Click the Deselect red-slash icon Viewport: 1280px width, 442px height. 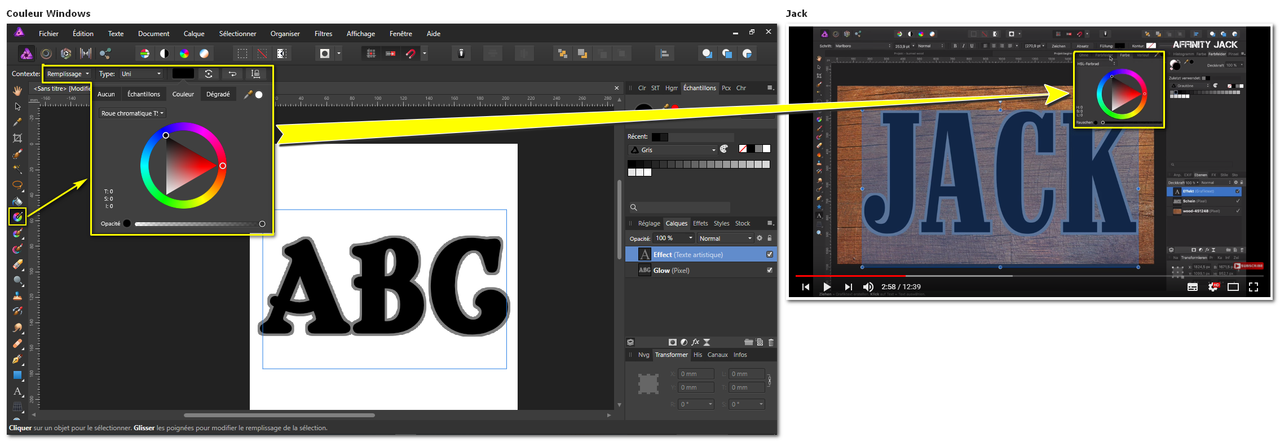point(262,53)
